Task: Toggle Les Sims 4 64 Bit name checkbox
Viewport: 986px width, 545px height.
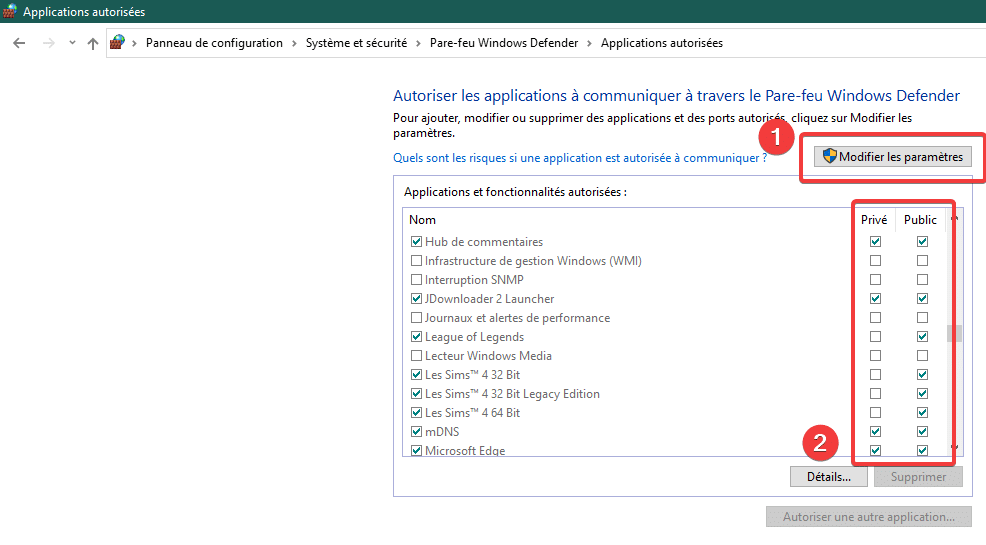Action: 416,412
